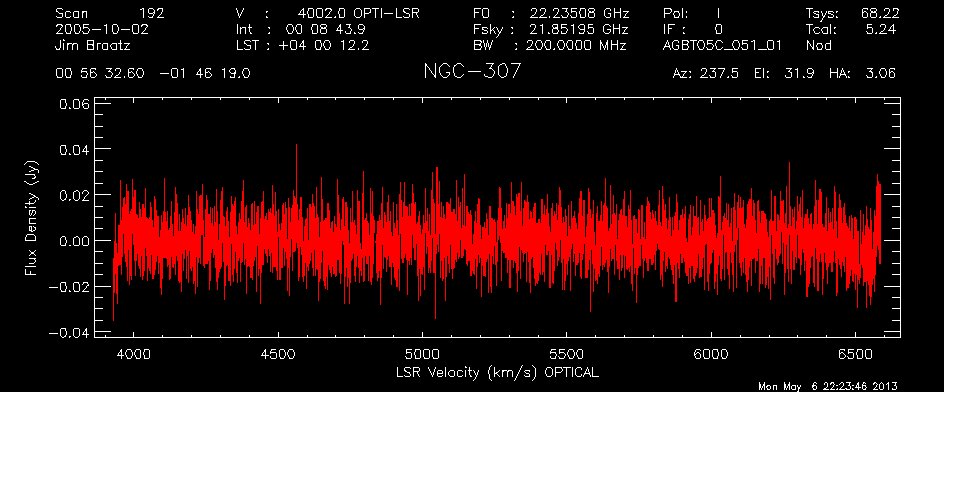Click the El: 31.9 value
The height and width of the screenshot is (490, 962).
[784, 74]
